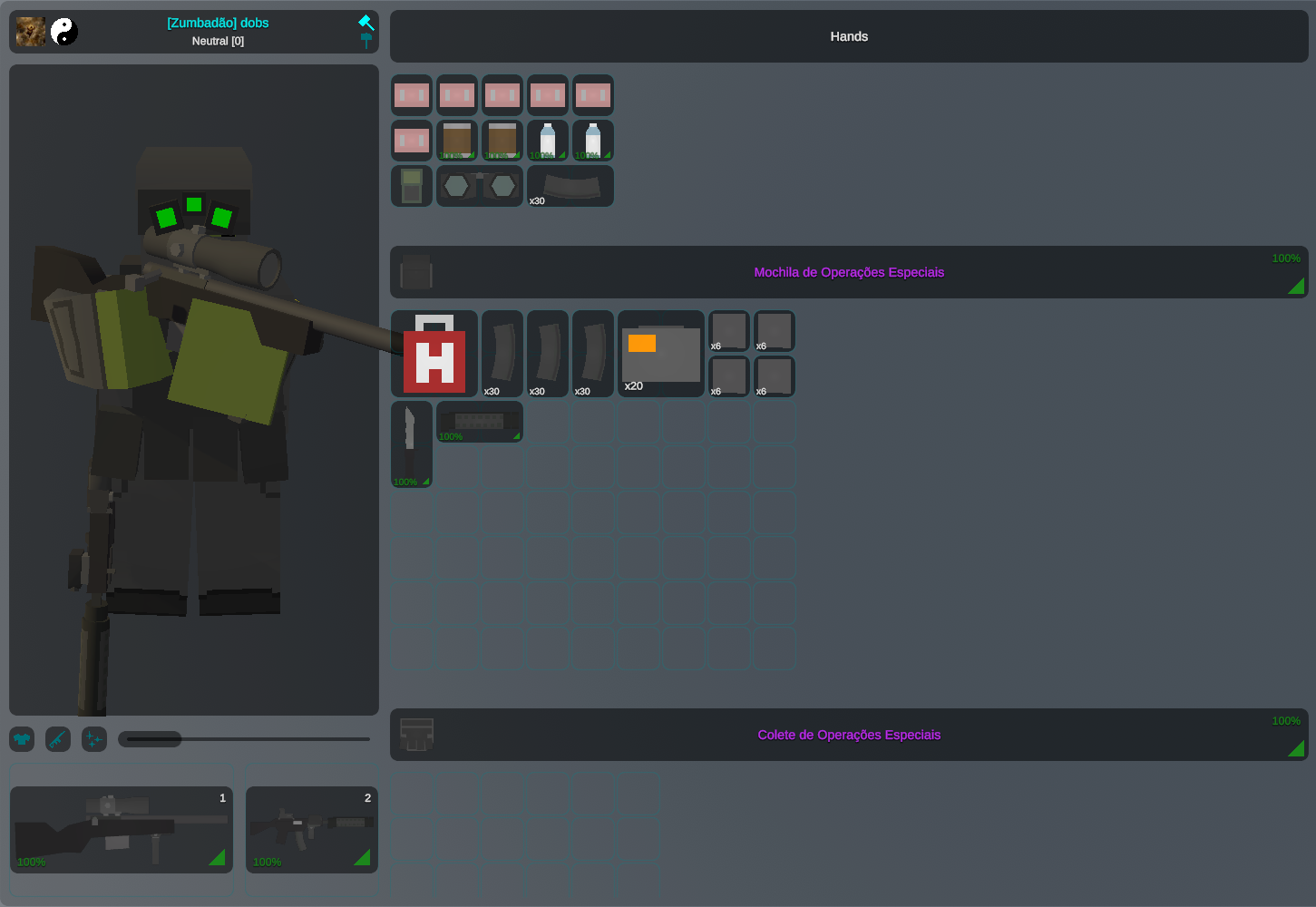The height and width of the screenshot is (907, 1316).
Task: Select the knife in the backpack
Action: click(412, 444)
